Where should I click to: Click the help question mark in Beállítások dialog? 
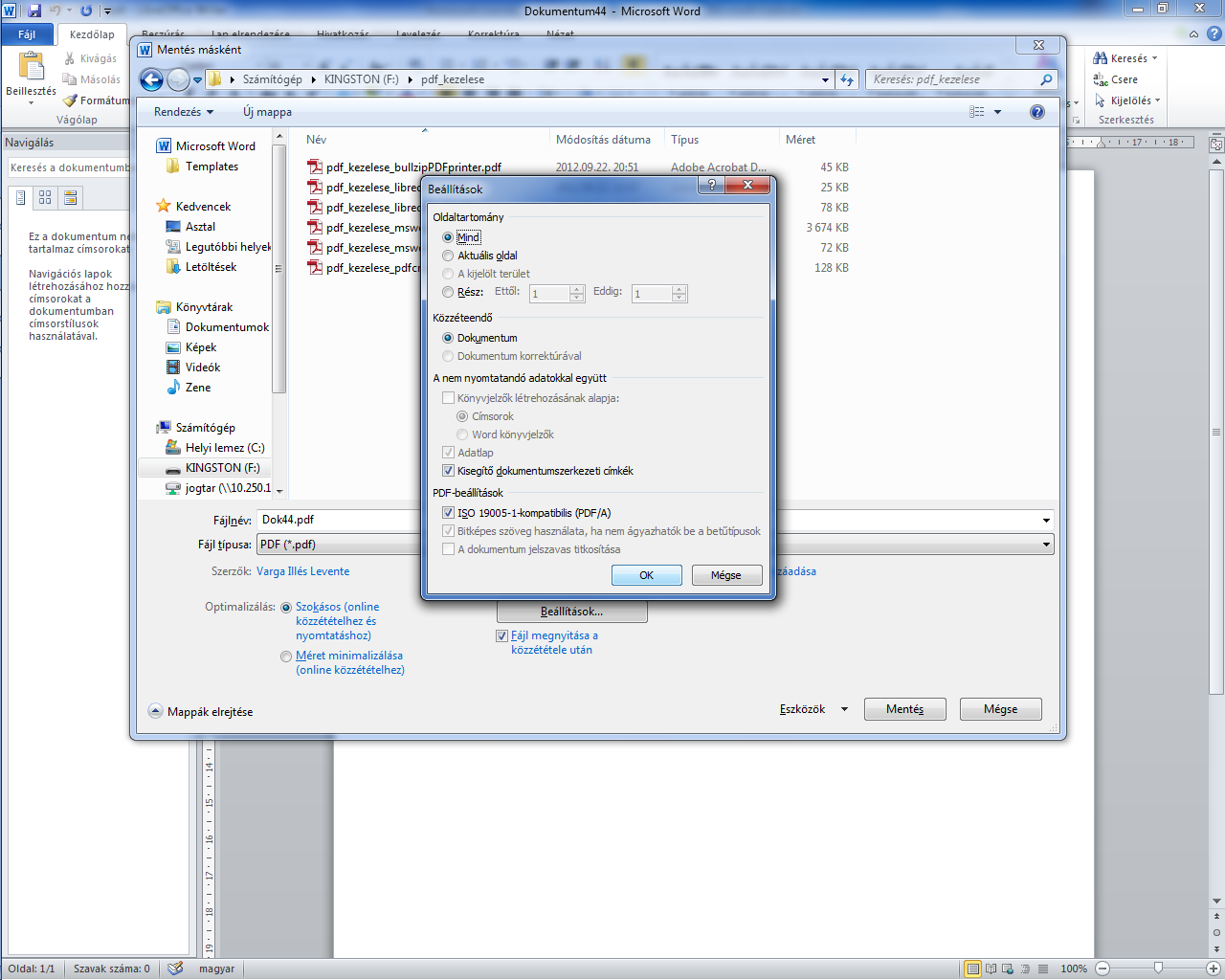click(711, 185)
